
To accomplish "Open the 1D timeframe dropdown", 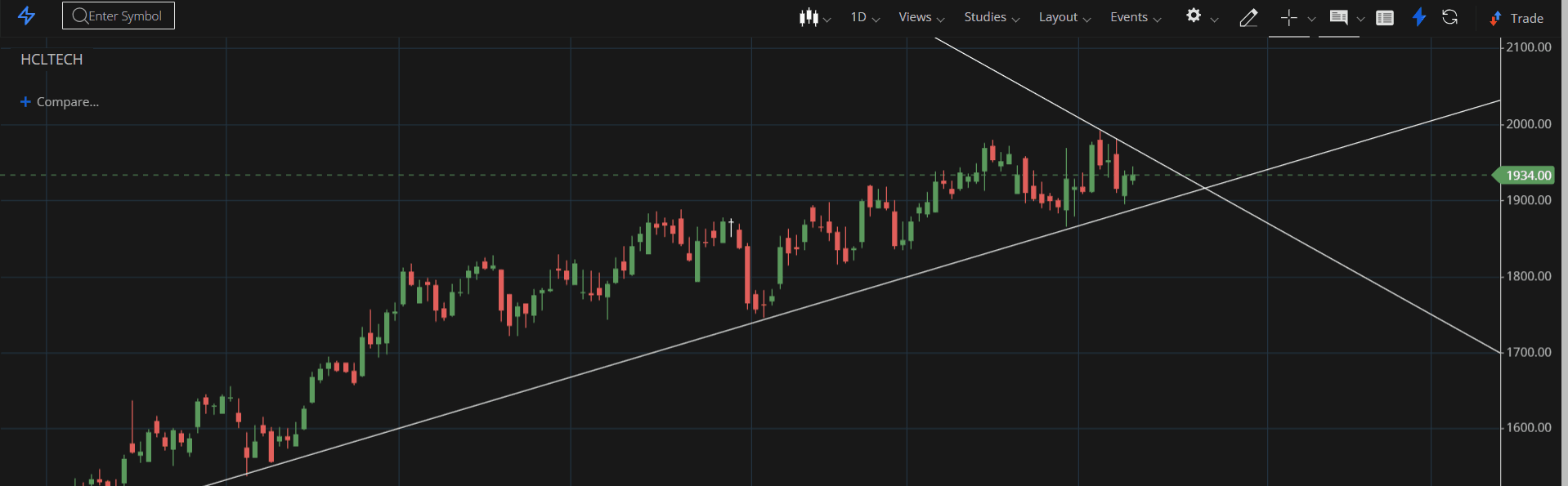I will (865, 17).
